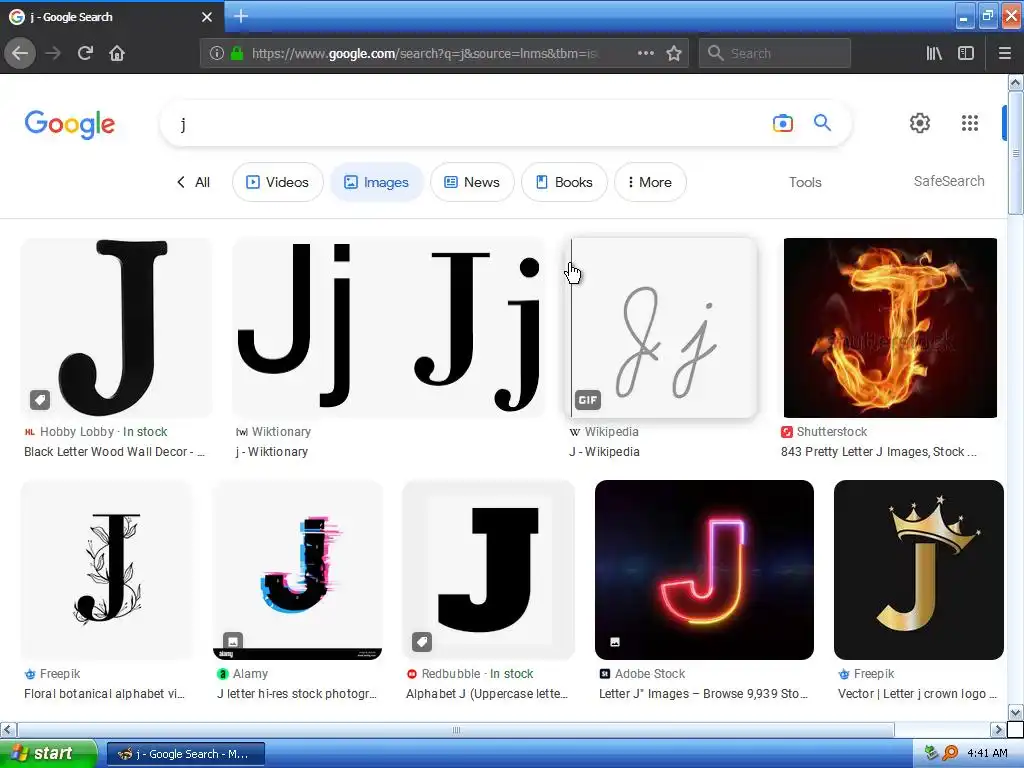The width and height of the screenshot is (1024, 768).
Task: Click the blue magnifier search button
Action: 822,123
